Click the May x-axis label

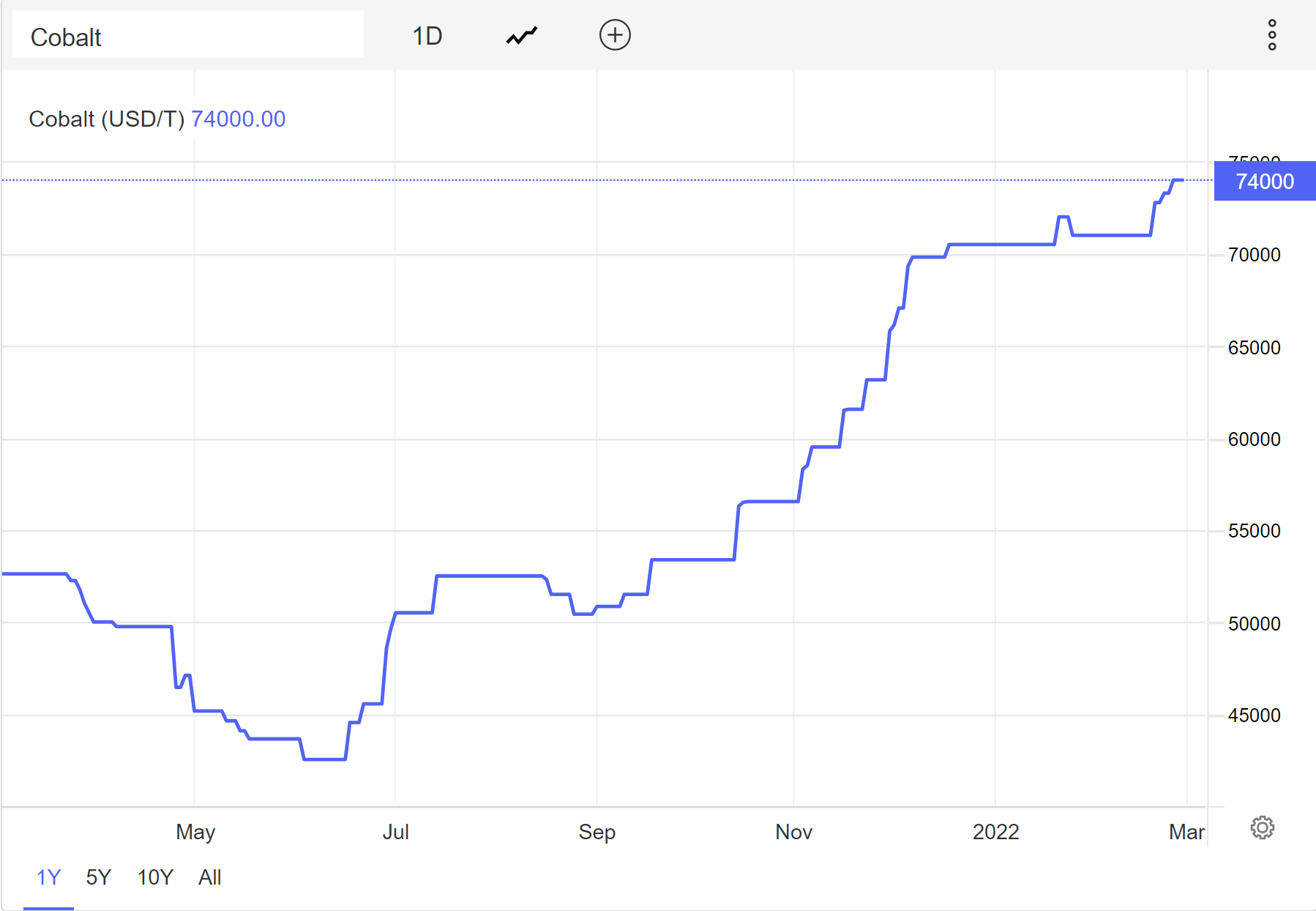click(x=195, y=832)
